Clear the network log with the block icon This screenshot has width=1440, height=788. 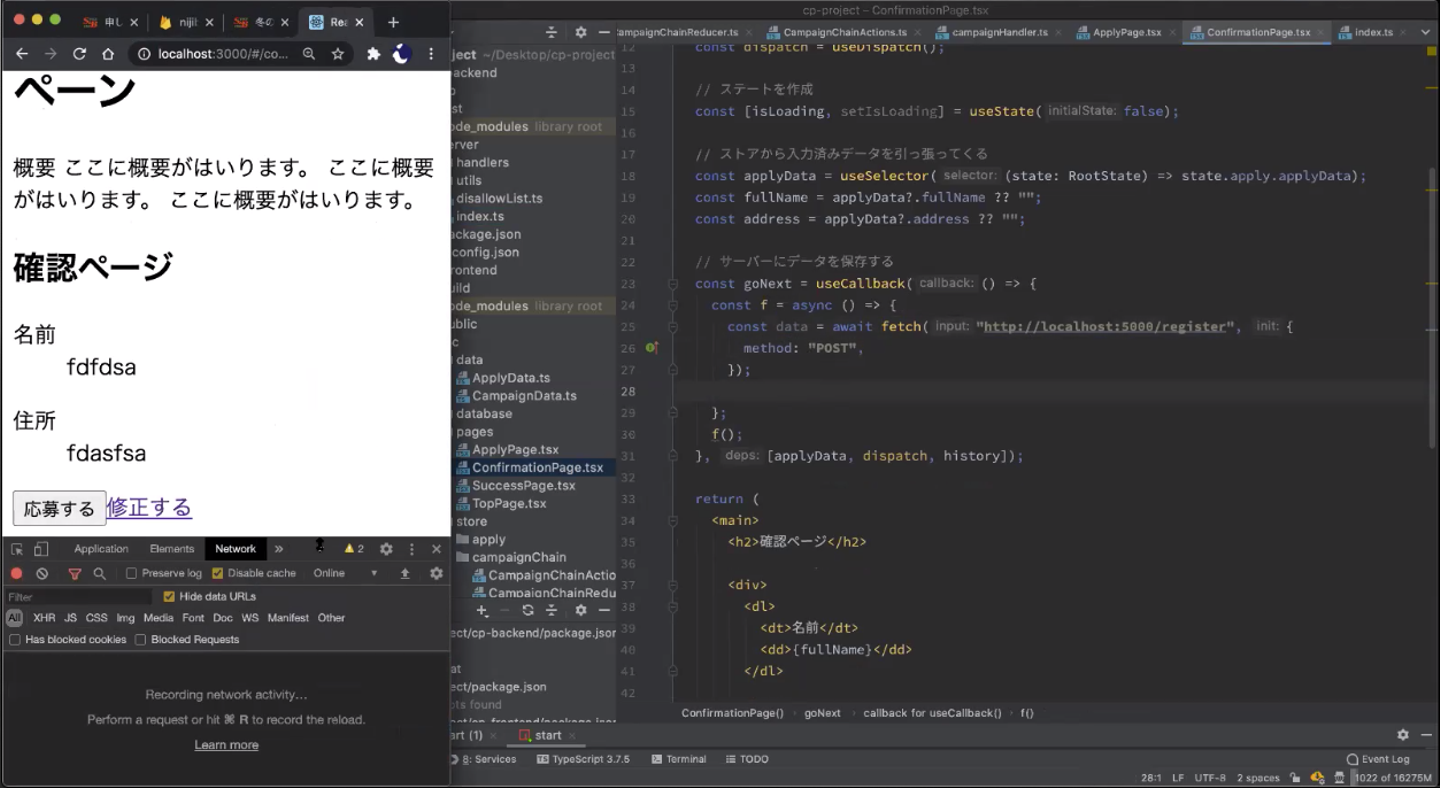point(42,574)
